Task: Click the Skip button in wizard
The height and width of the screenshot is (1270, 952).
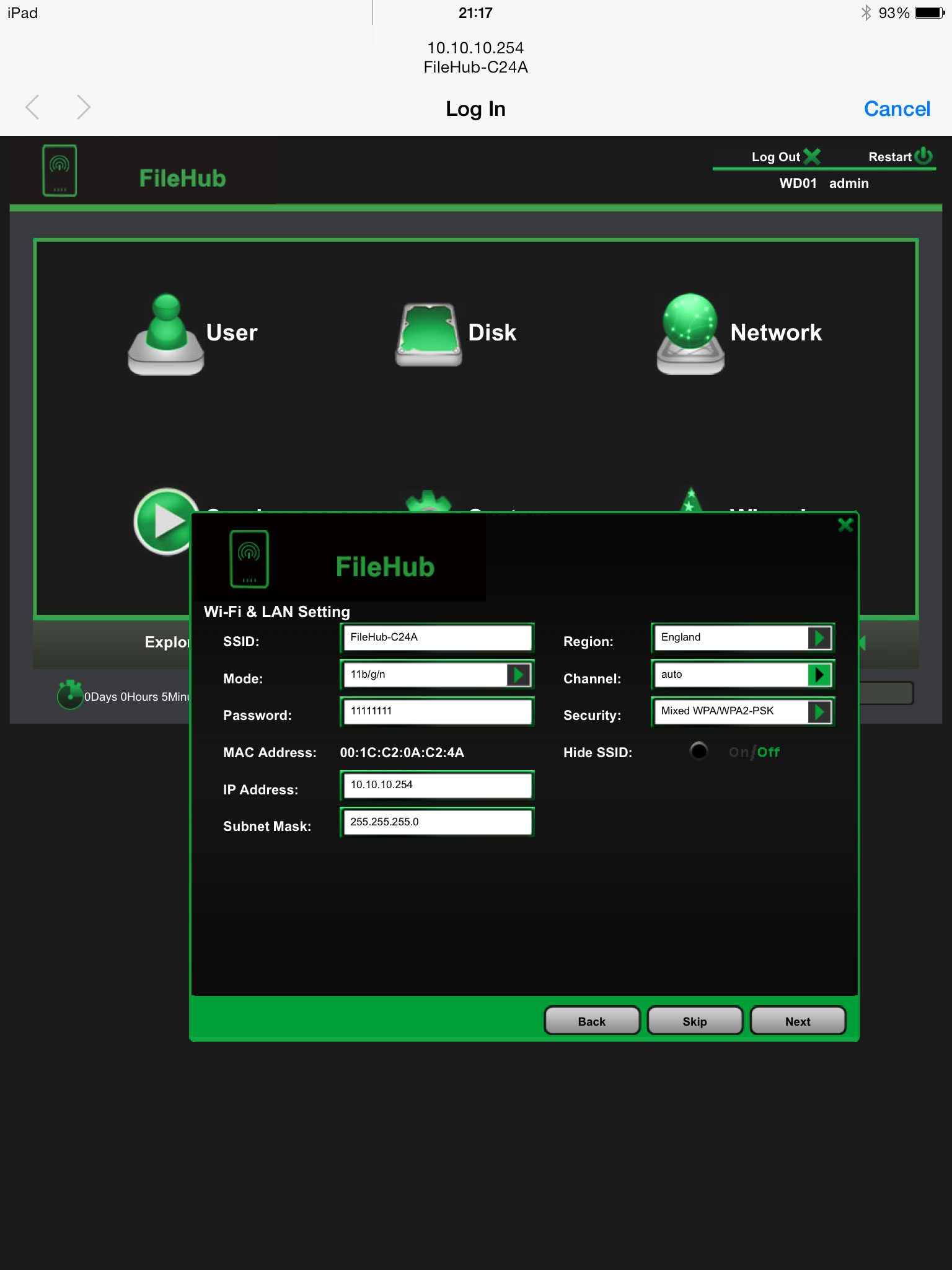Action: (x=695, y=1021)
